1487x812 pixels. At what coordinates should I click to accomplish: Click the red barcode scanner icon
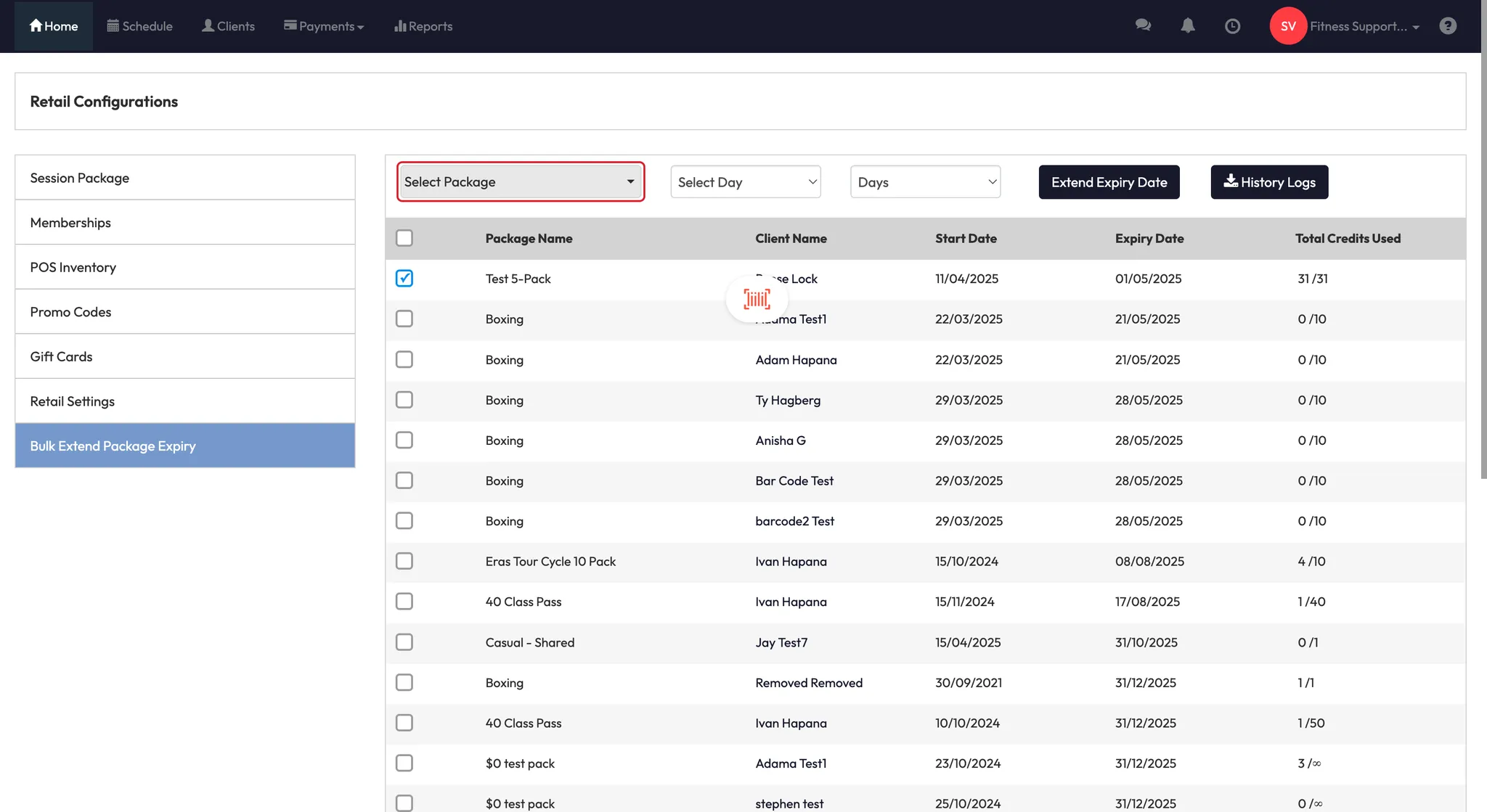[757, 298]
